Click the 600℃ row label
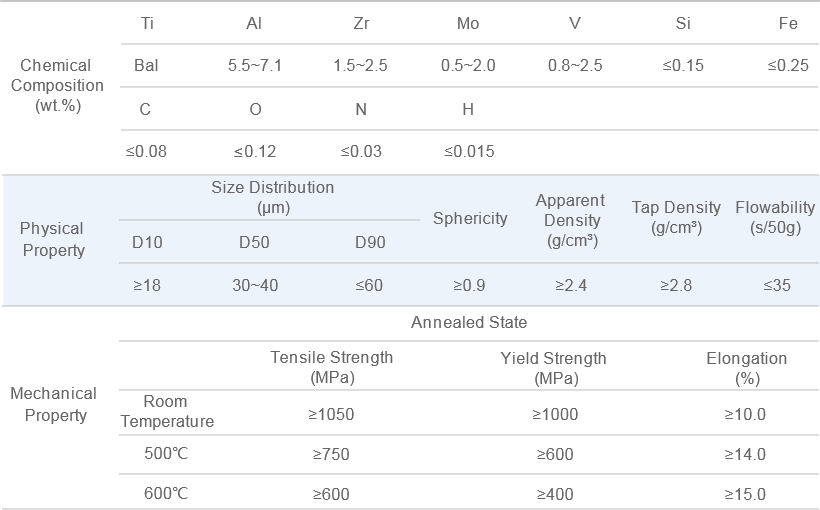Viewport: 820px width, 510px height. click(166, 493)
